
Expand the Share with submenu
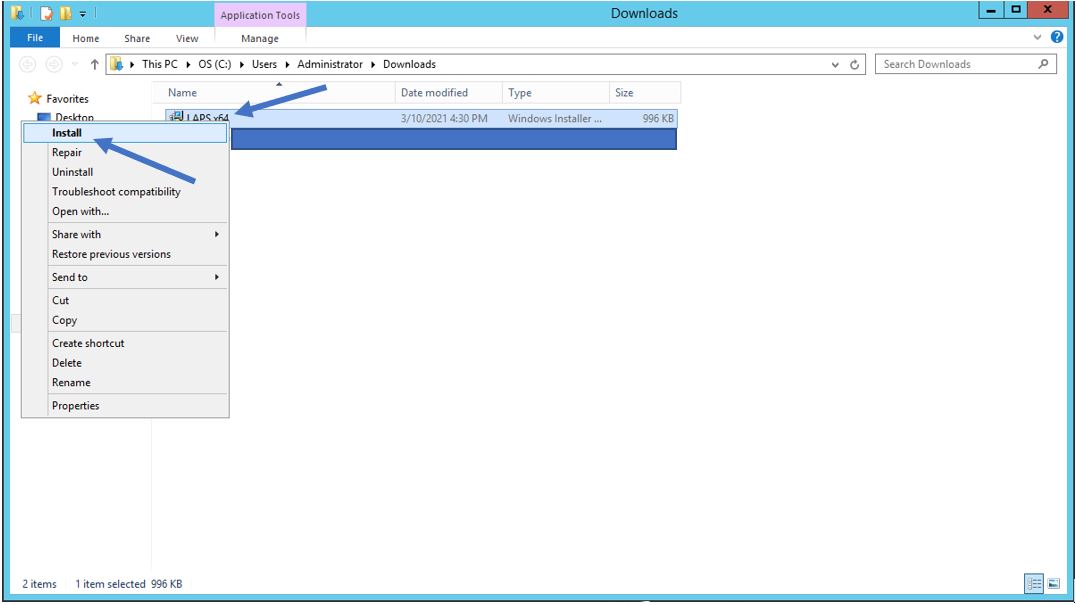pos(125,235)
